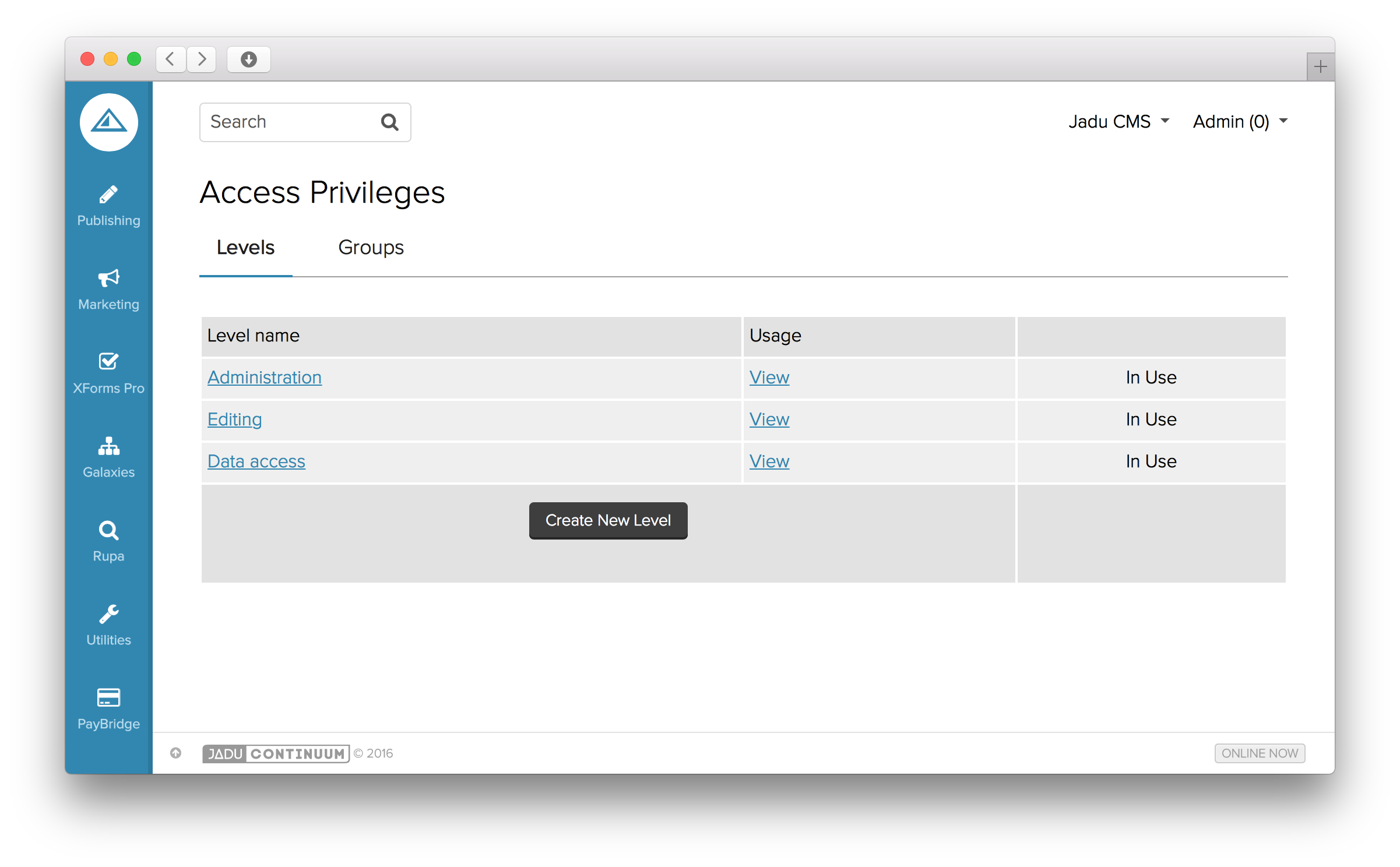Click the Jadu triangle logo icon

pyautogui.click(x=109, y=122)
